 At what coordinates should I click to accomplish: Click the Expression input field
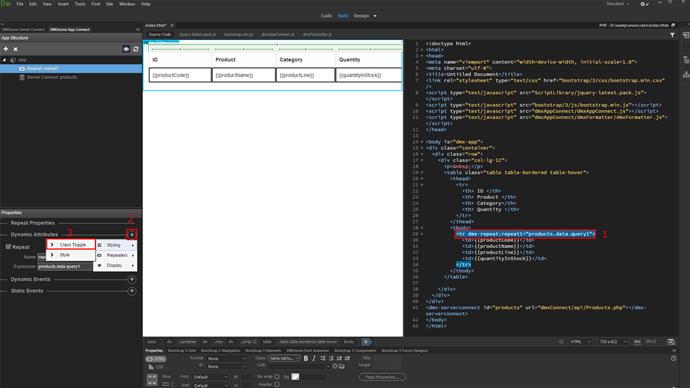65,267
